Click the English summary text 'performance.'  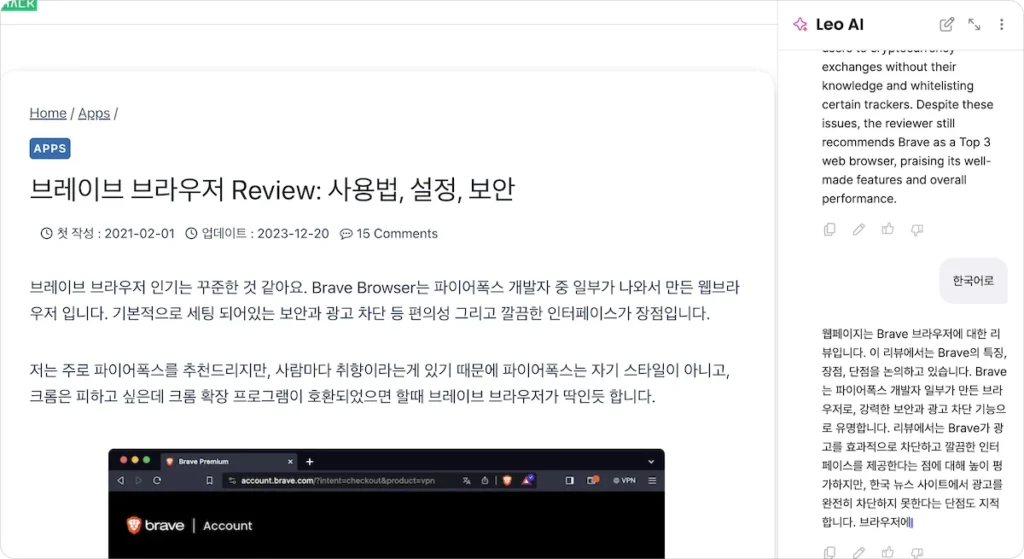859,199
